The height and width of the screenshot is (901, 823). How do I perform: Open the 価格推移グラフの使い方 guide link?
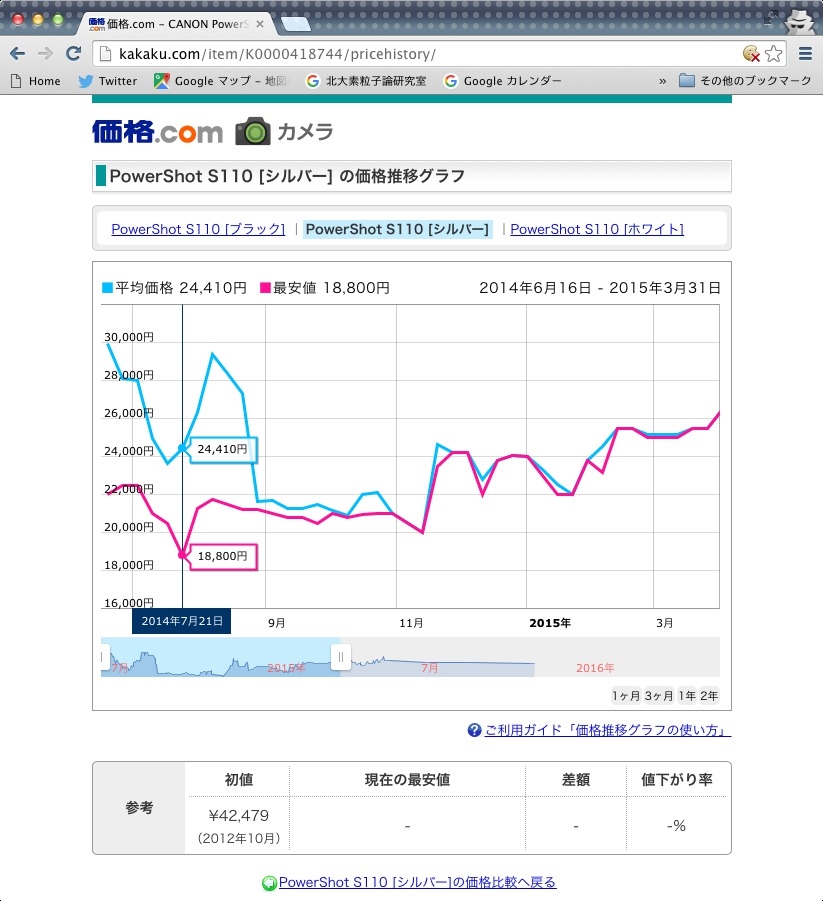[x=607, y=730]
